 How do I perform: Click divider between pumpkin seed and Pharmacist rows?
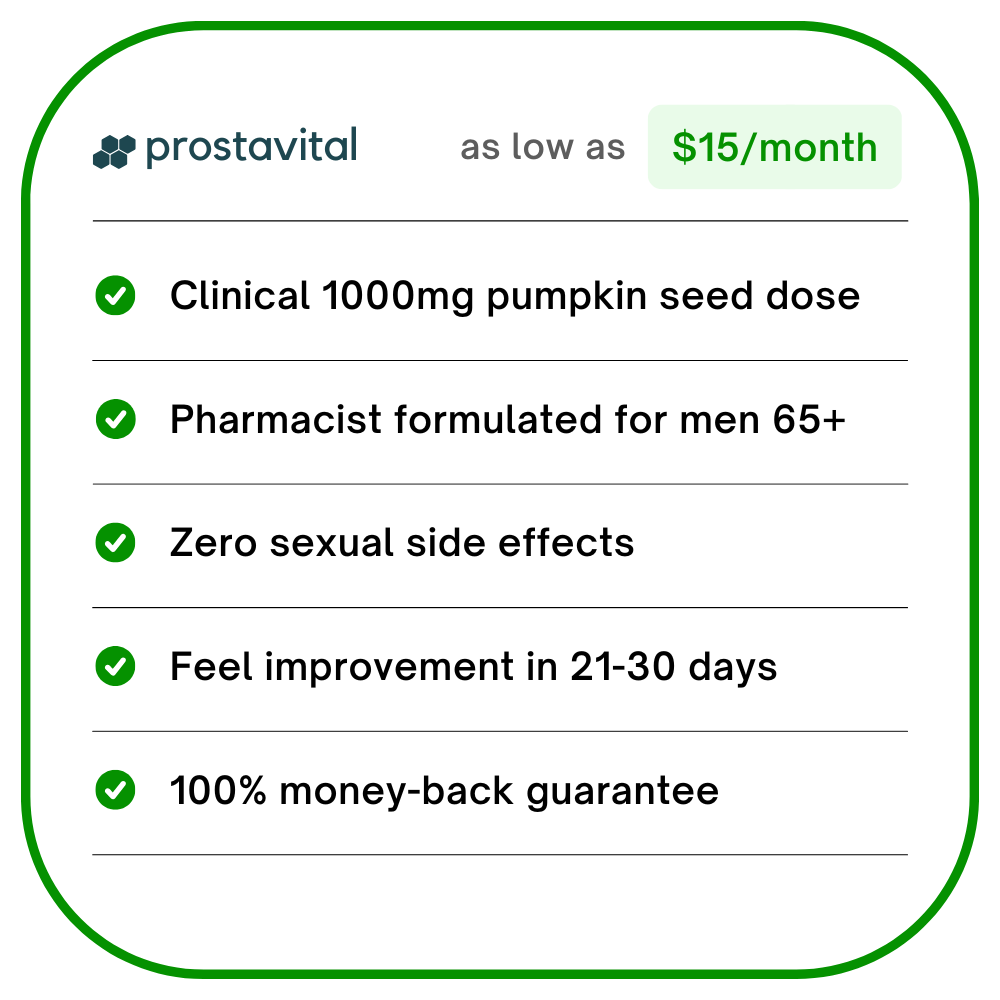500,360
